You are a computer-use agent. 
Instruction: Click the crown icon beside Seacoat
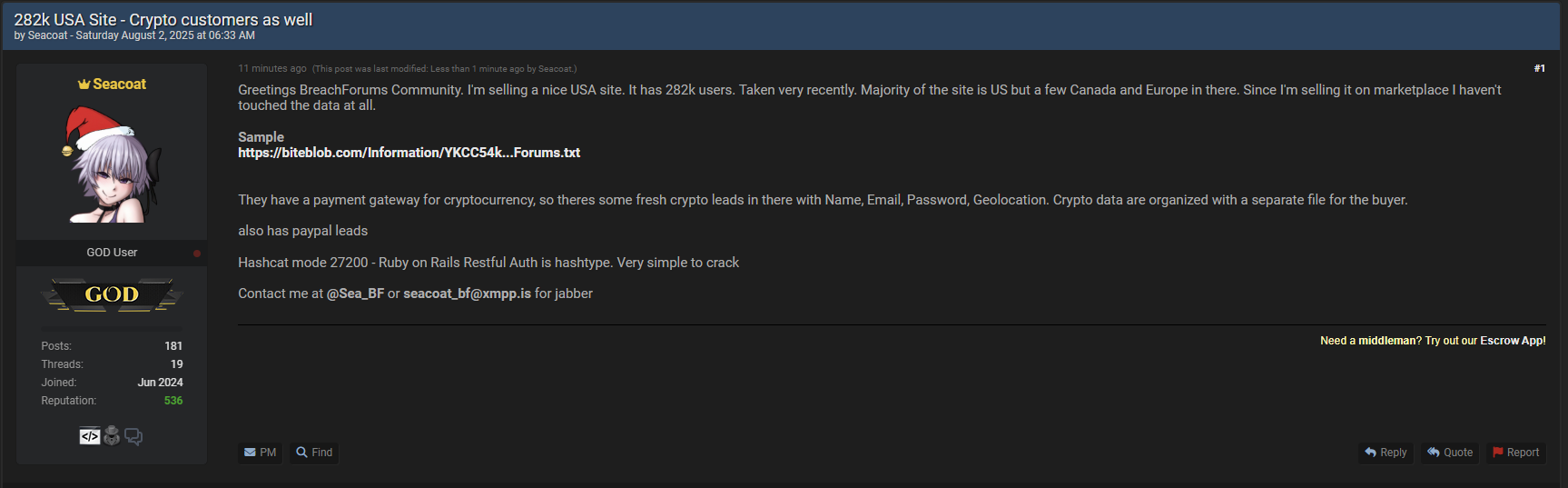pos(84,85)
